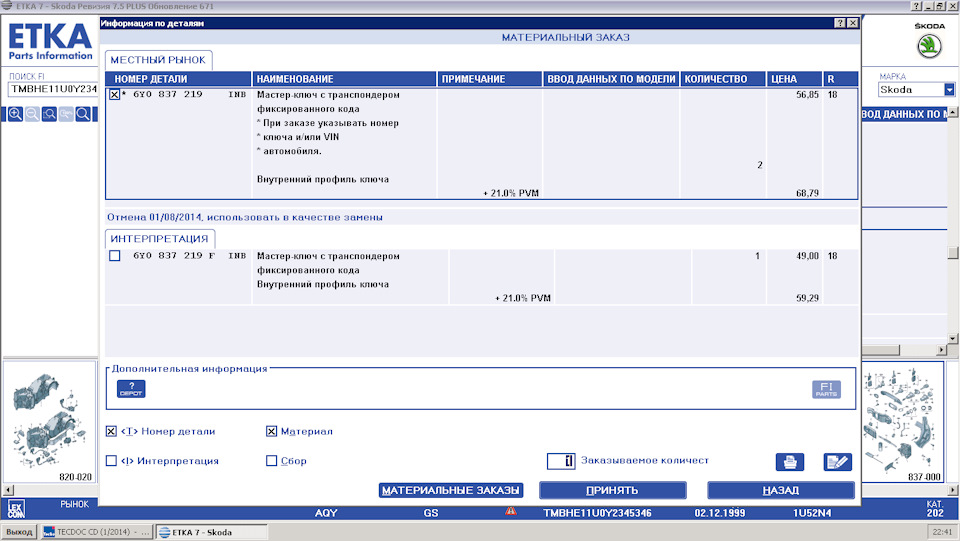
Task: Toggle the Материал checkbox
Action: pyautogui.click(x=271, y=431)
